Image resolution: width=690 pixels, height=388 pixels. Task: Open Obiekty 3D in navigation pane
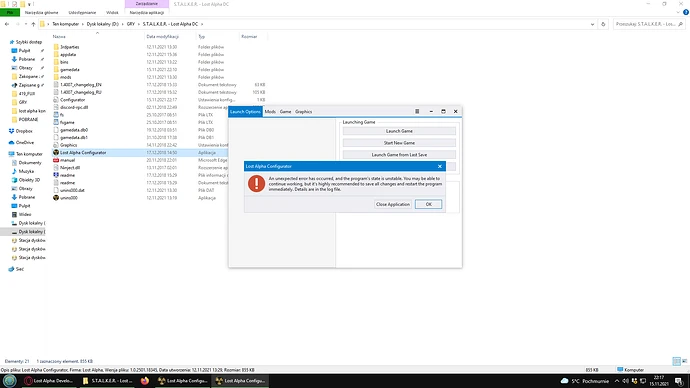pyautogui.click(x=29, y=180)
